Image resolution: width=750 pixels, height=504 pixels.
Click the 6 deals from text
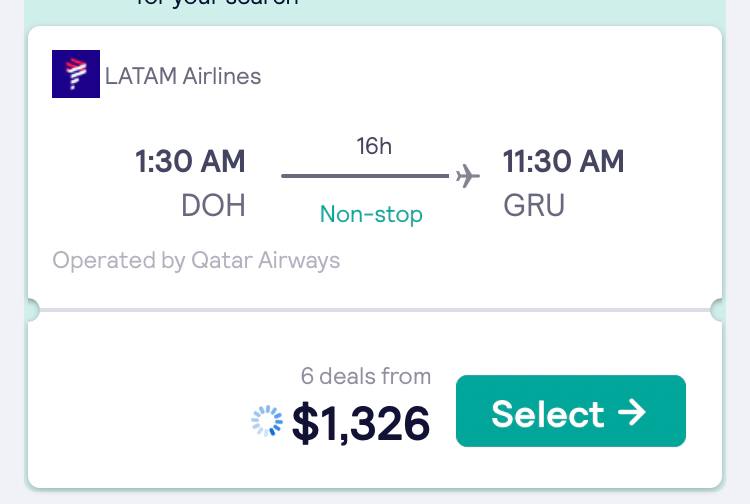coord(366,376)
